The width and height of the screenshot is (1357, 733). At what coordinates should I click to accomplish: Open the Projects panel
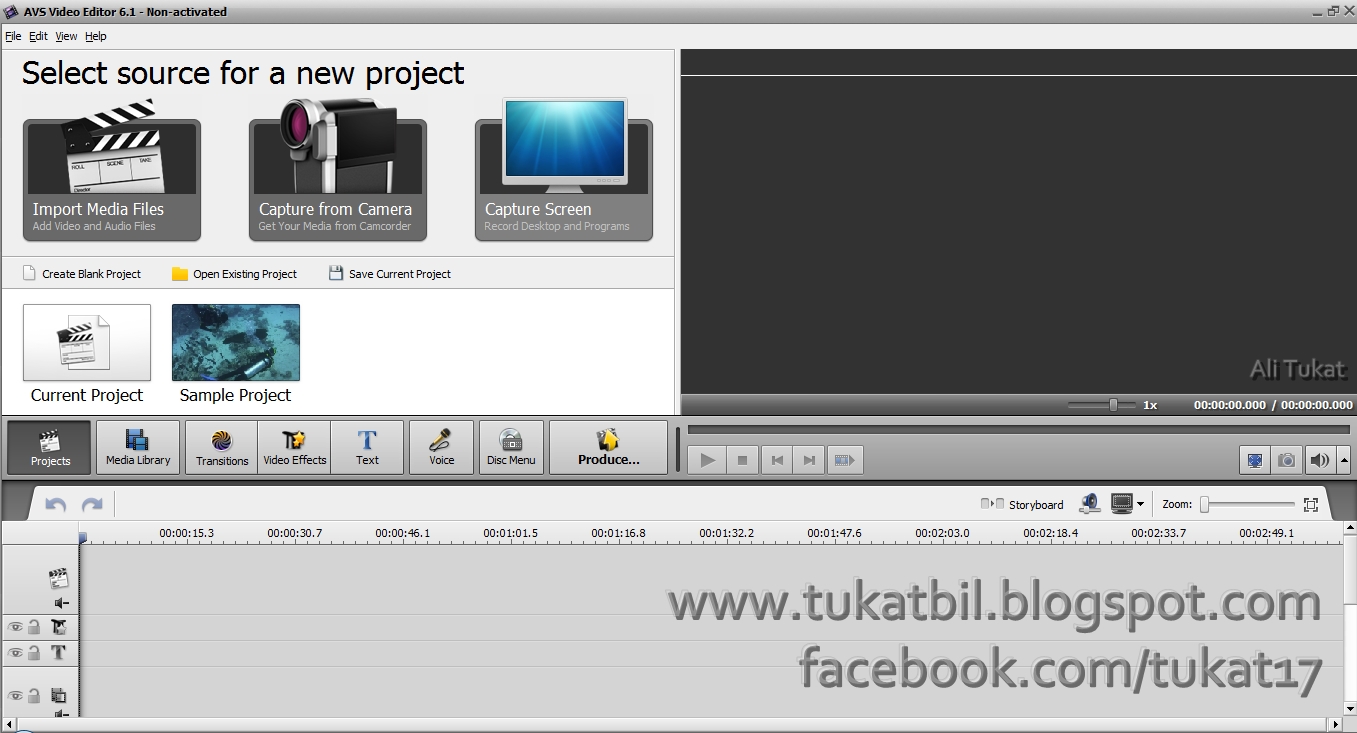(49, 447)
